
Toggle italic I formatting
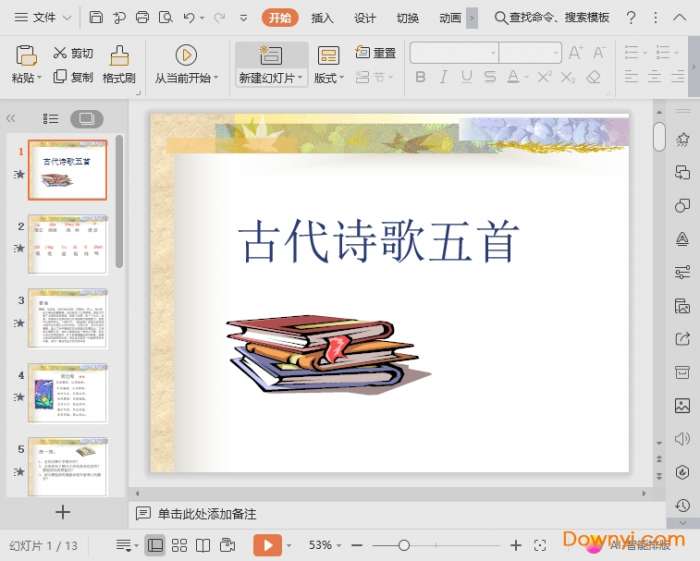point(443,77)
